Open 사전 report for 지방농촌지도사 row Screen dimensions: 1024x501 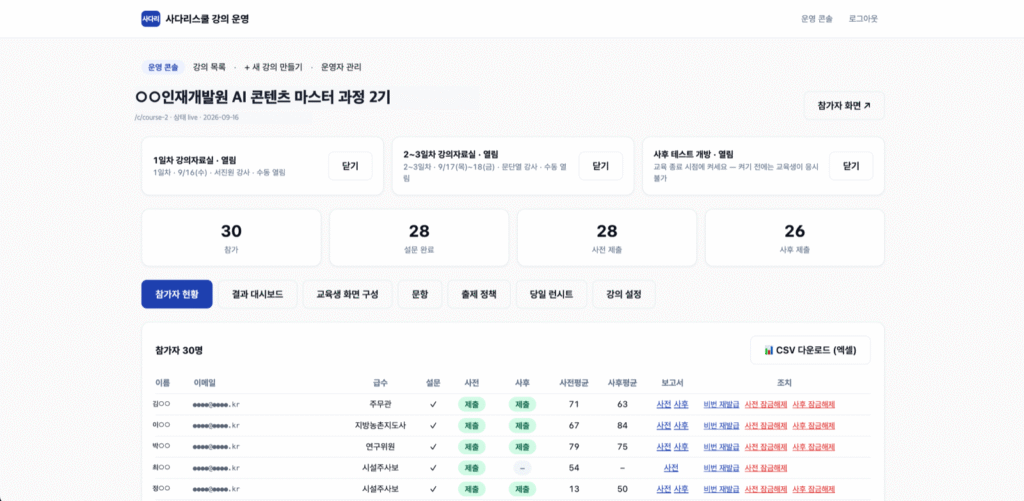point(664,426)
